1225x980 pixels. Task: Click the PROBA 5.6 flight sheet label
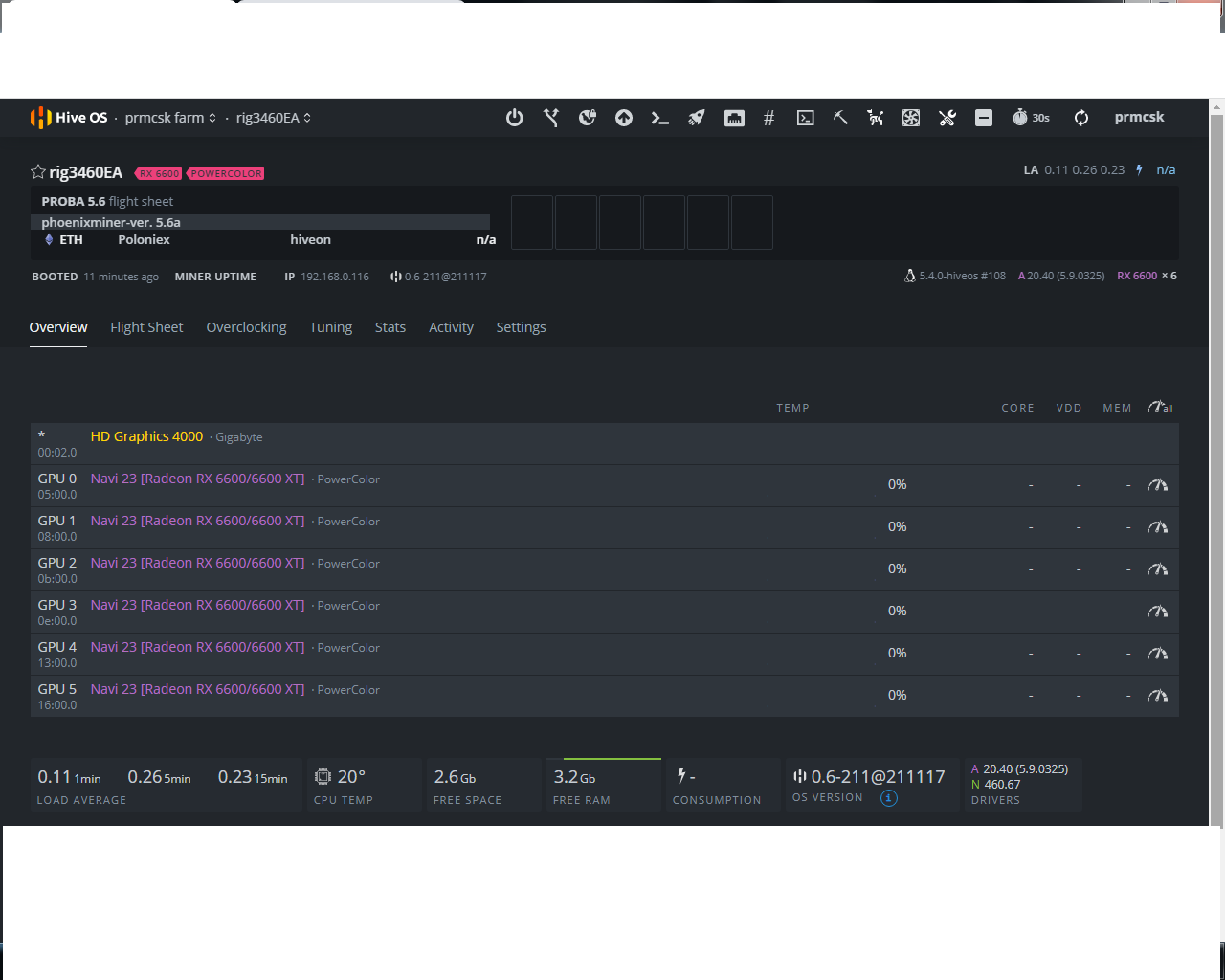[107, 201]
